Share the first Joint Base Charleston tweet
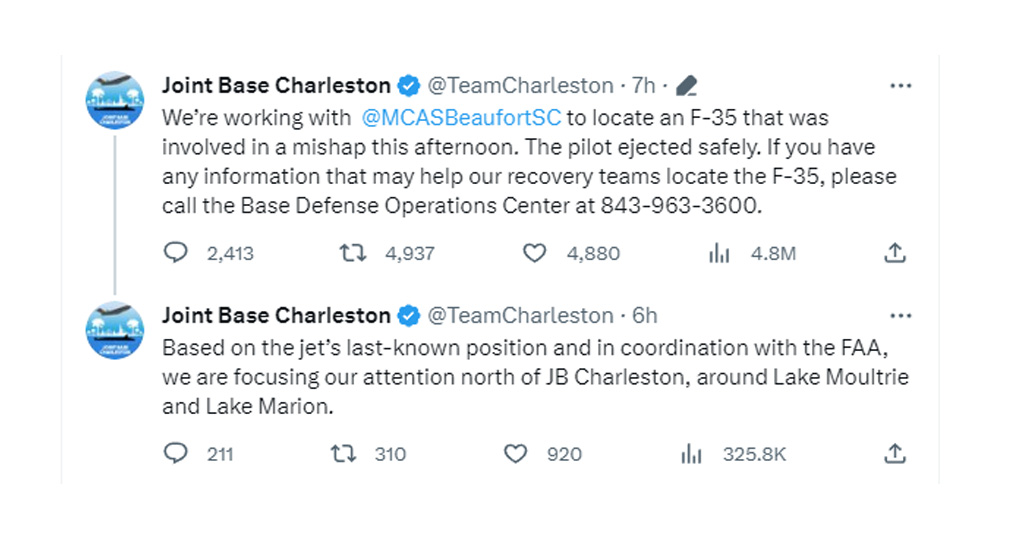The height and width of the screenshot is (539, 1024). pyautogui.click(x=895, y=253)
